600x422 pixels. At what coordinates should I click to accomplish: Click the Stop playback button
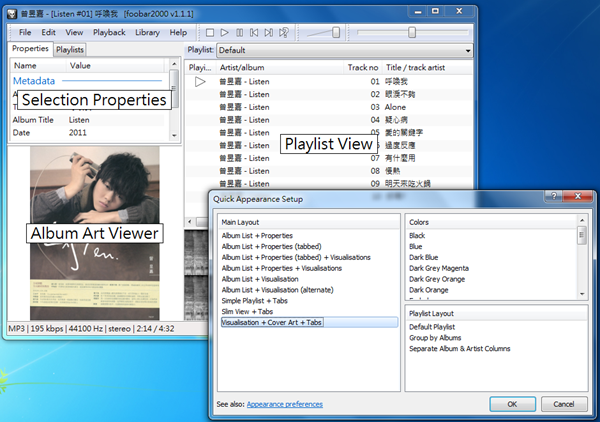click(x=210, y=33)
